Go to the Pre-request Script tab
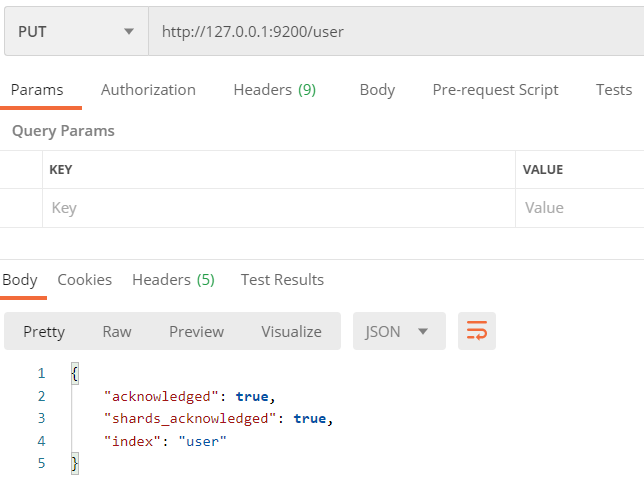The width and height of the screenshot is (644, 493). coord(495,89)
